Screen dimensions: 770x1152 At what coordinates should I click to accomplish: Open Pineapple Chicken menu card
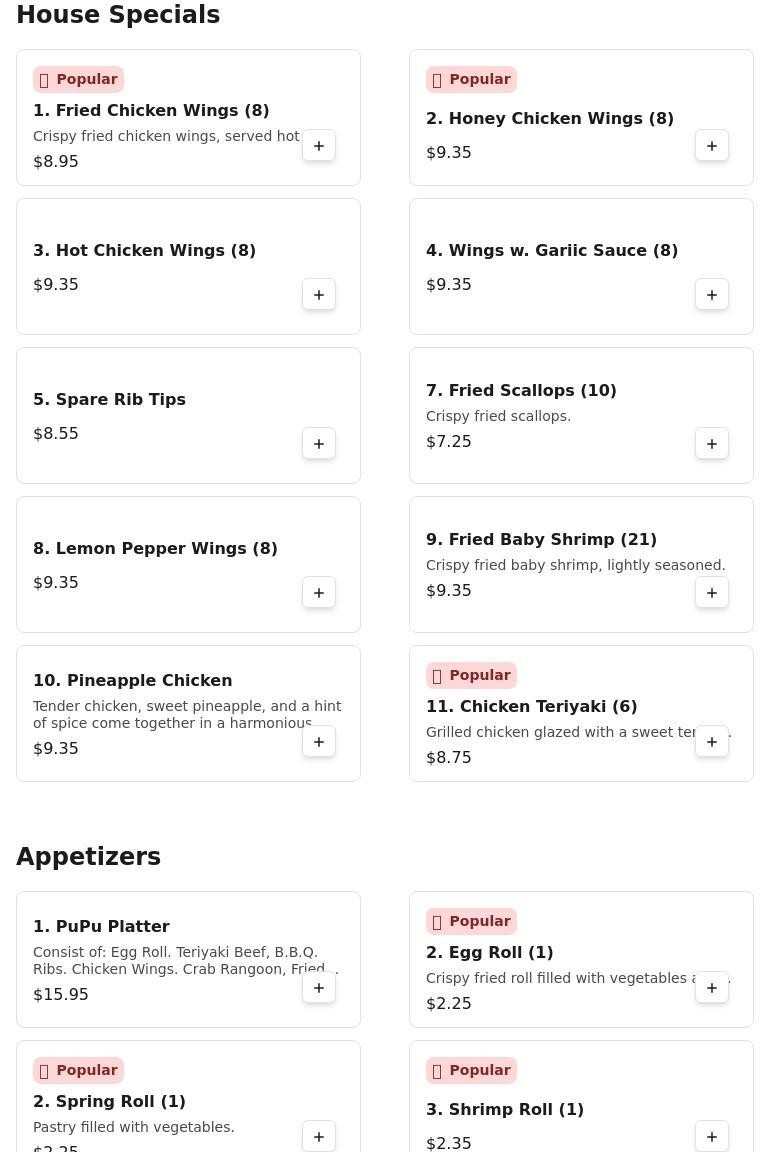(x=188, y=713)
